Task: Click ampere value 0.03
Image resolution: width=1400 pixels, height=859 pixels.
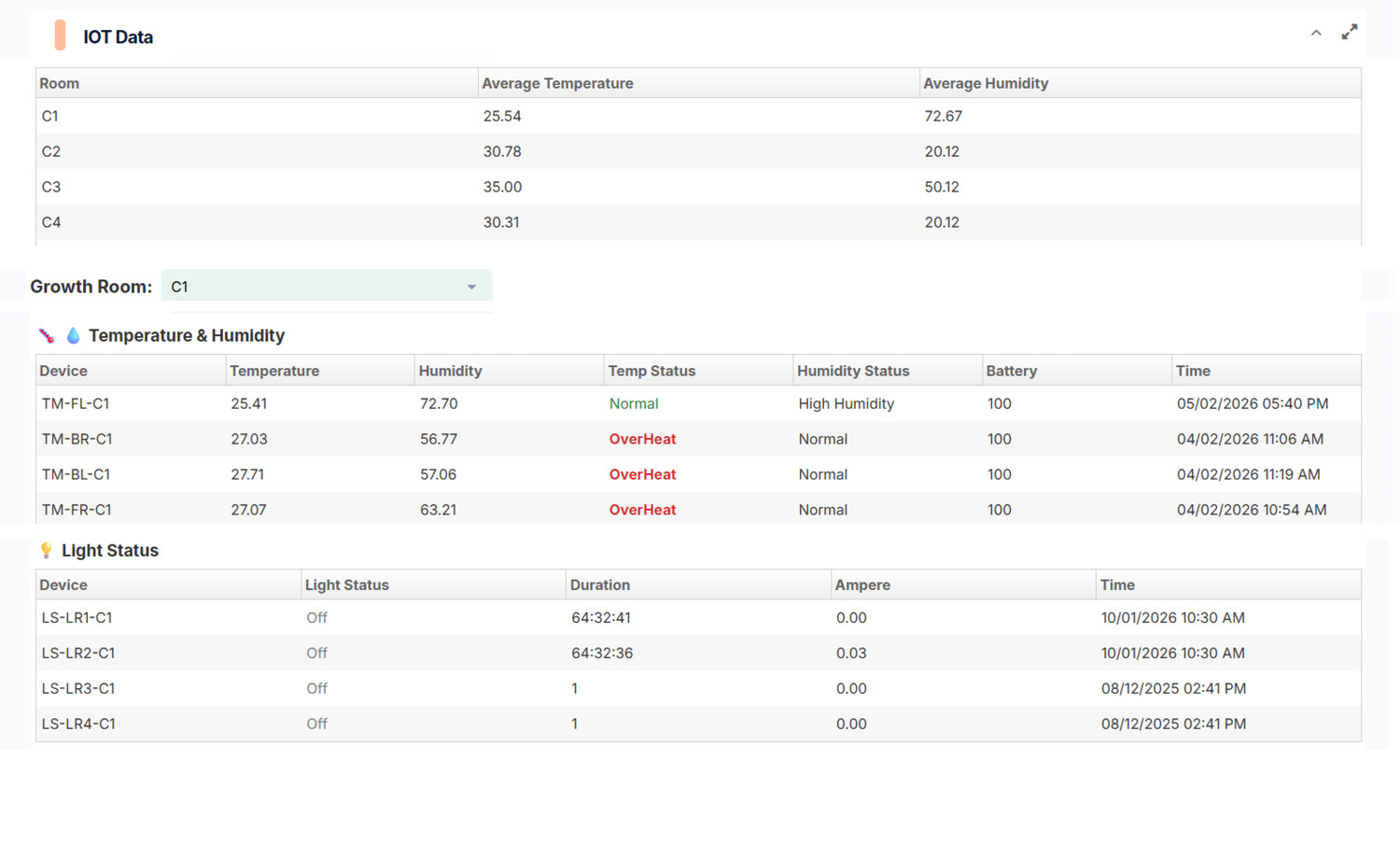Action: pos(851,653)
